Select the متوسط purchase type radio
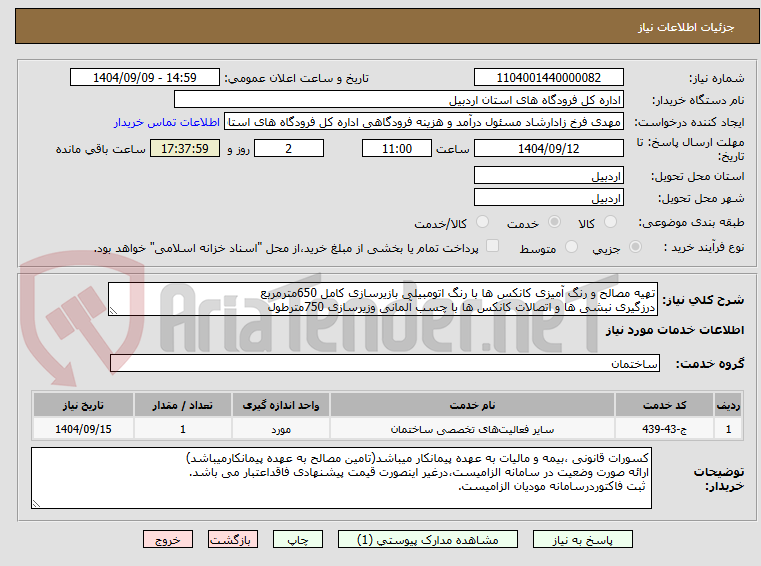The width and height of the screenshot is (761, 566). 571,247
